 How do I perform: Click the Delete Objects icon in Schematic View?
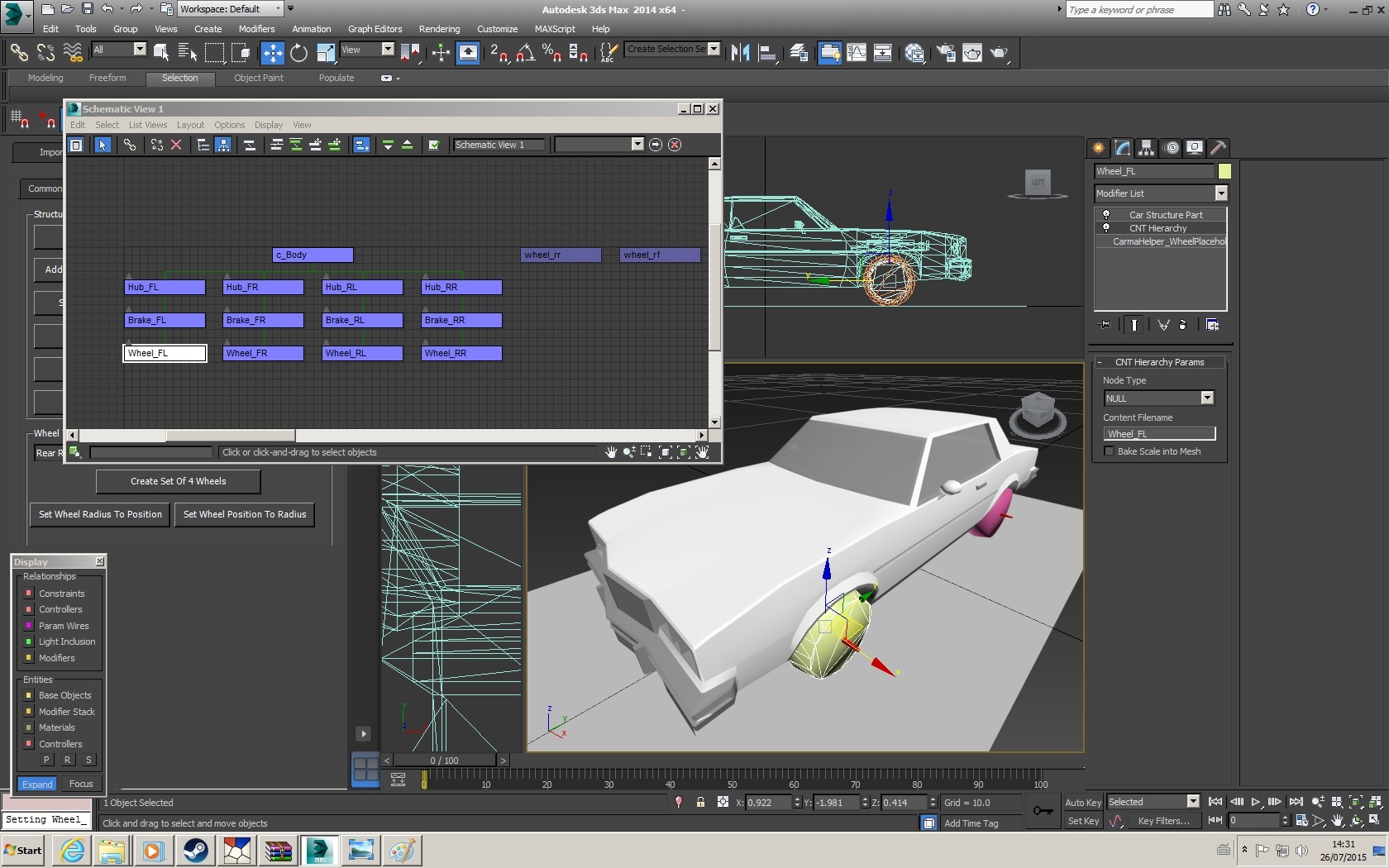(x=176, y=145)
